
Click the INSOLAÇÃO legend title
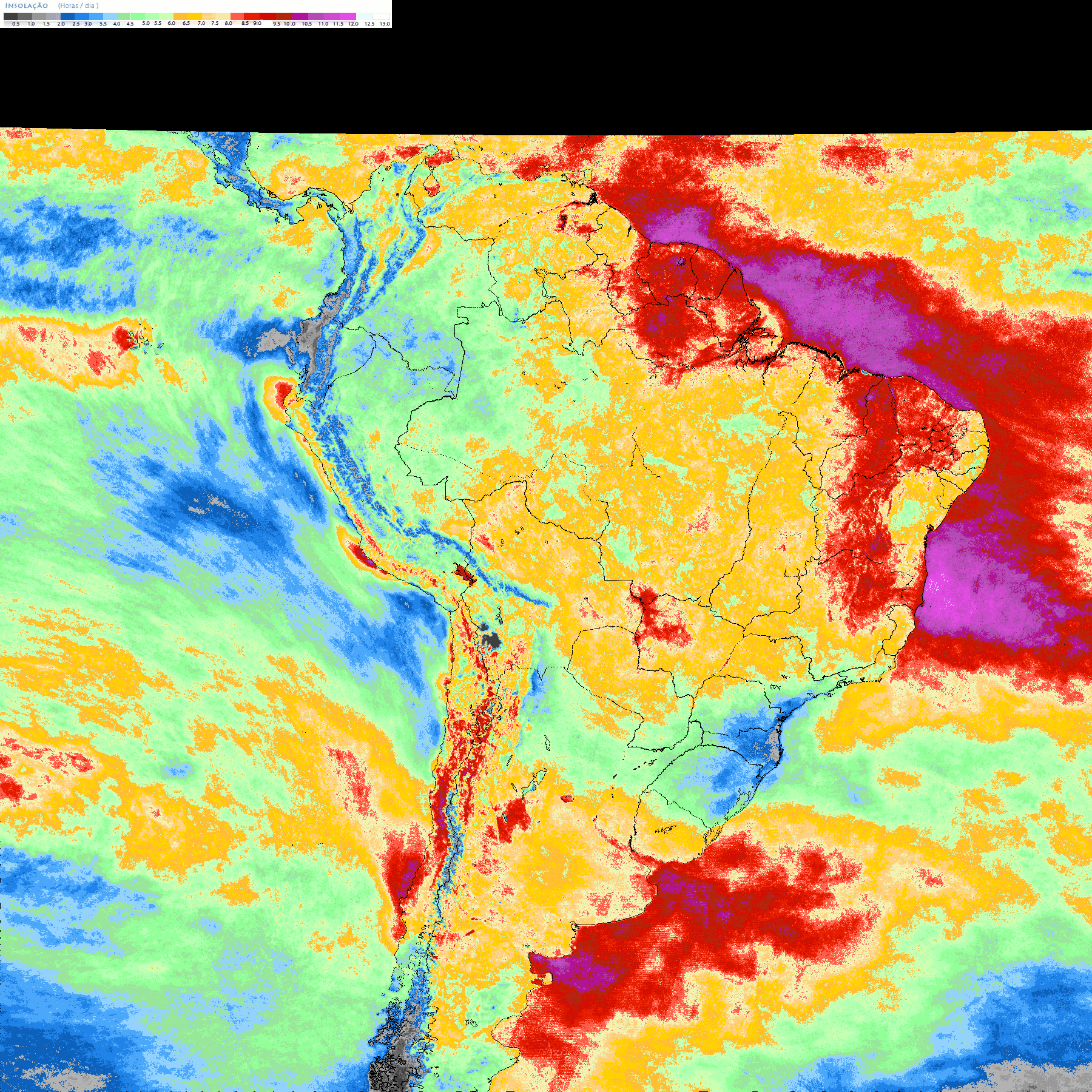27,5
